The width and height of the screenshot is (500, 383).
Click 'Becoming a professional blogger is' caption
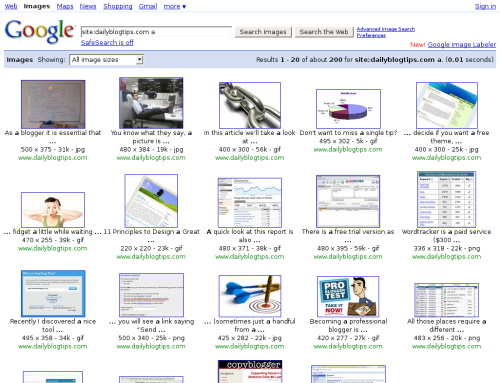[348, 325]
